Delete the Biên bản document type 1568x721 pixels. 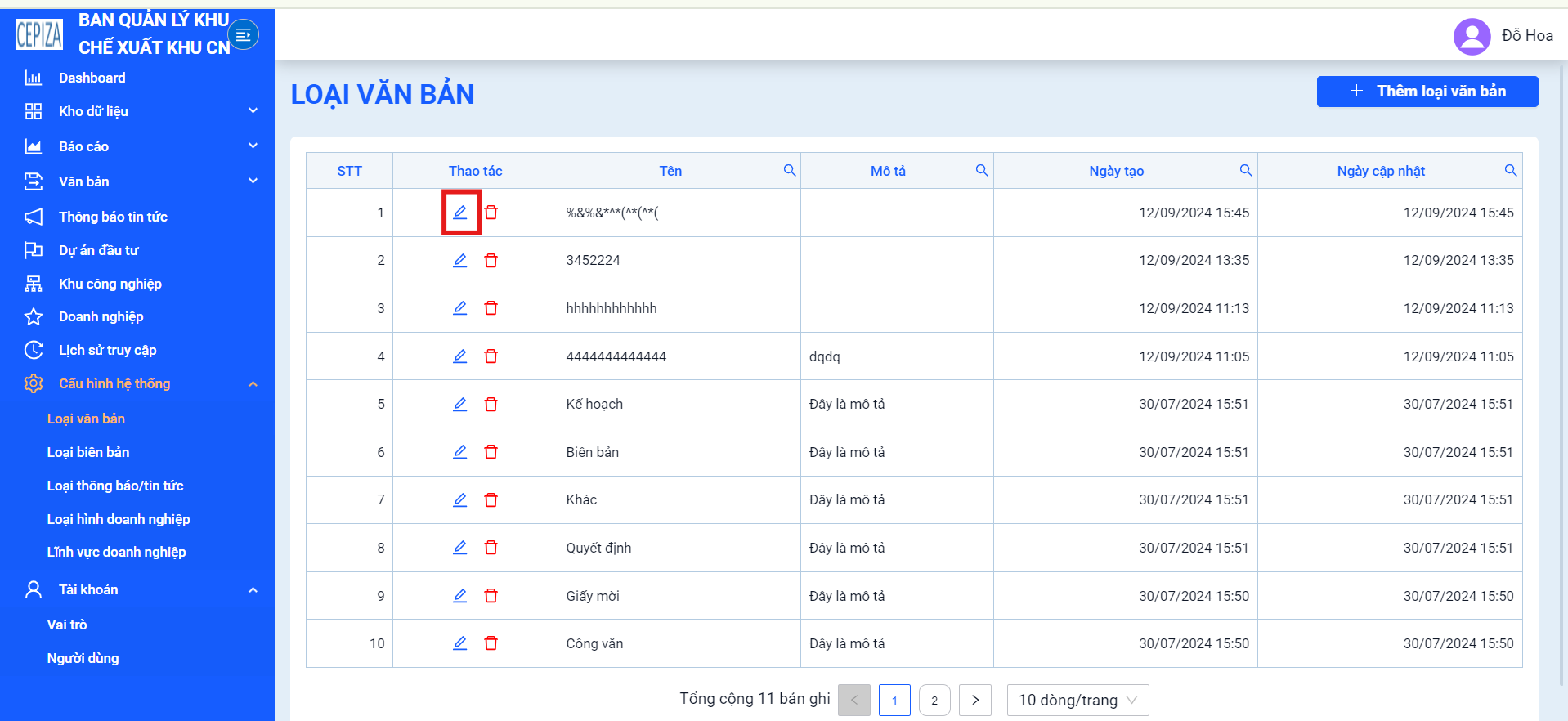491,452
